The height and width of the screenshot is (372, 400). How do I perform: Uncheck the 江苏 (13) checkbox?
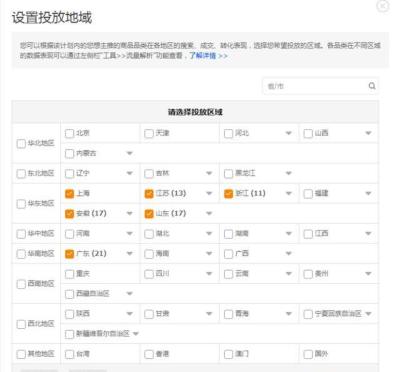[x=149, y=194]
